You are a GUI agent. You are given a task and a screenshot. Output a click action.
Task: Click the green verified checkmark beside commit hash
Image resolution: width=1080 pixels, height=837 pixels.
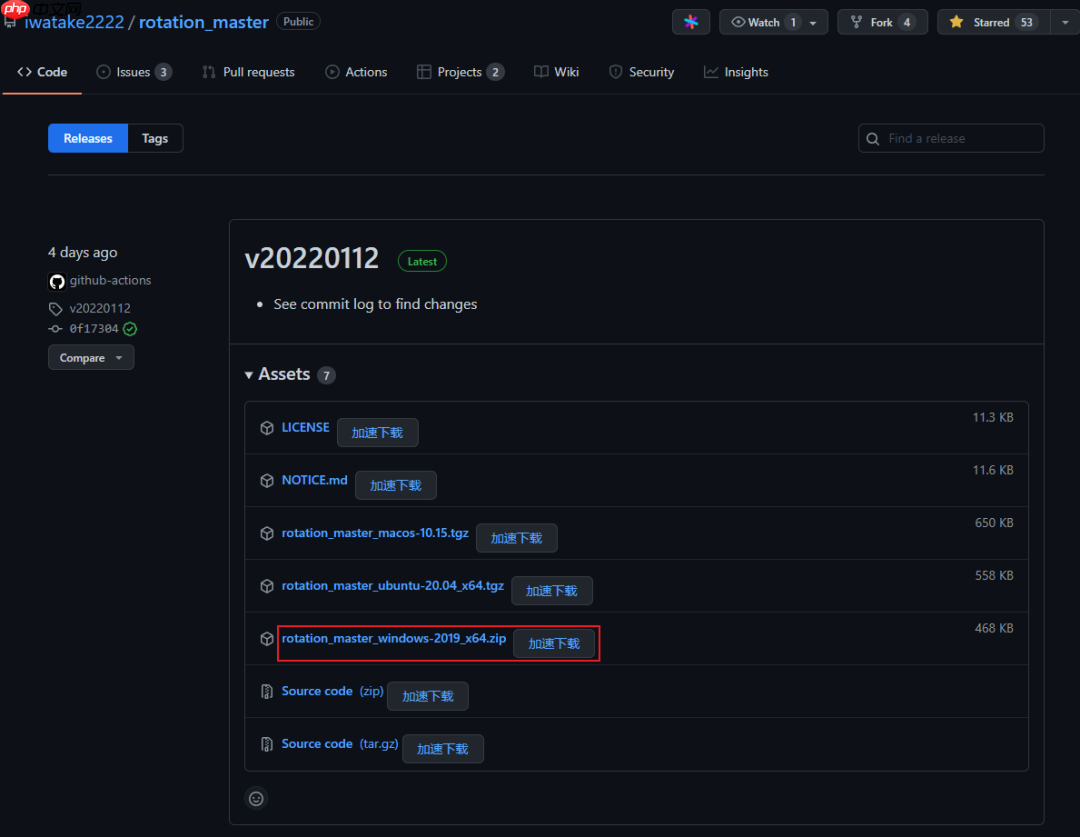pyautogui.click(x=131, y=329)
